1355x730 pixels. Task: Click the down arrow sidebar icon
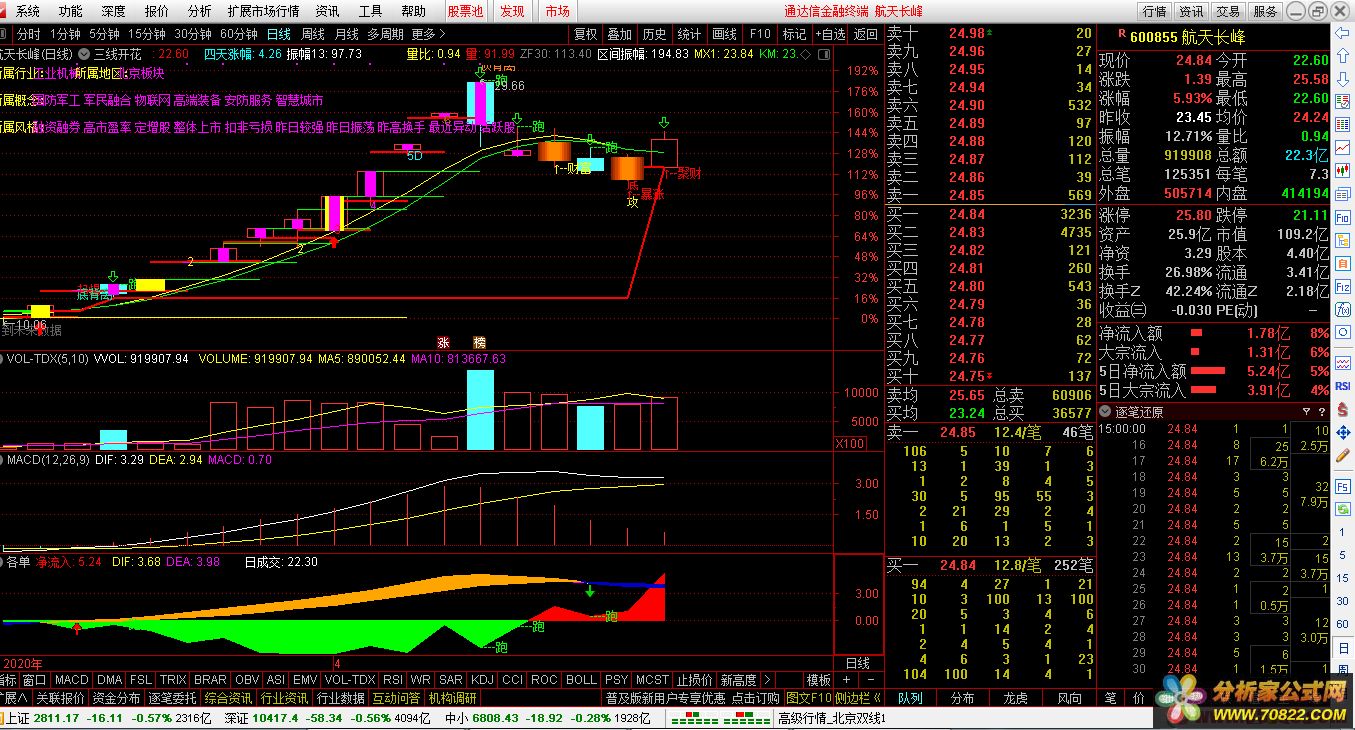pos(1343,79)
